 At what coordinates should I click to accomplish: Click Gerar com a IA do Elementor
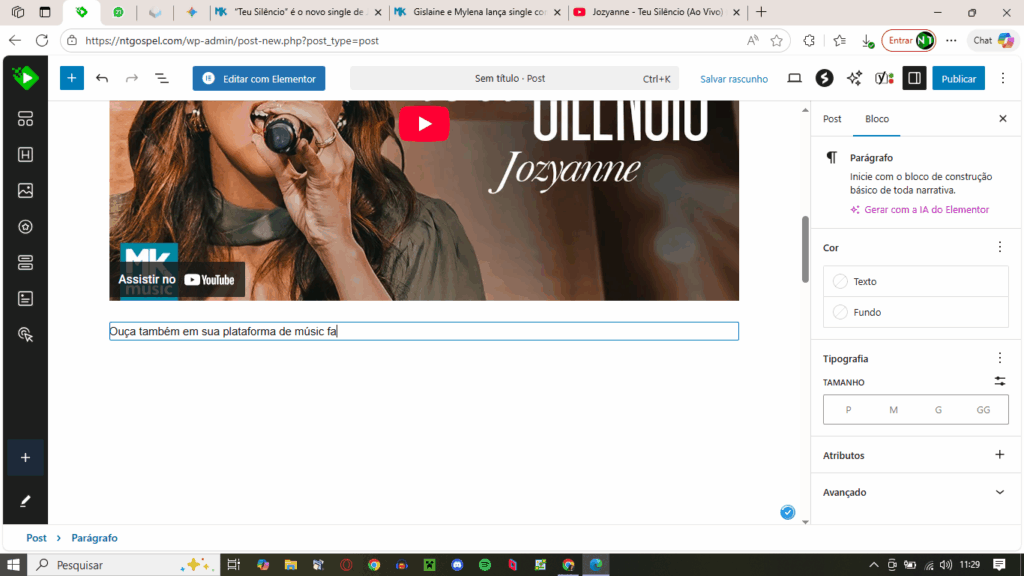click(920, 210)
